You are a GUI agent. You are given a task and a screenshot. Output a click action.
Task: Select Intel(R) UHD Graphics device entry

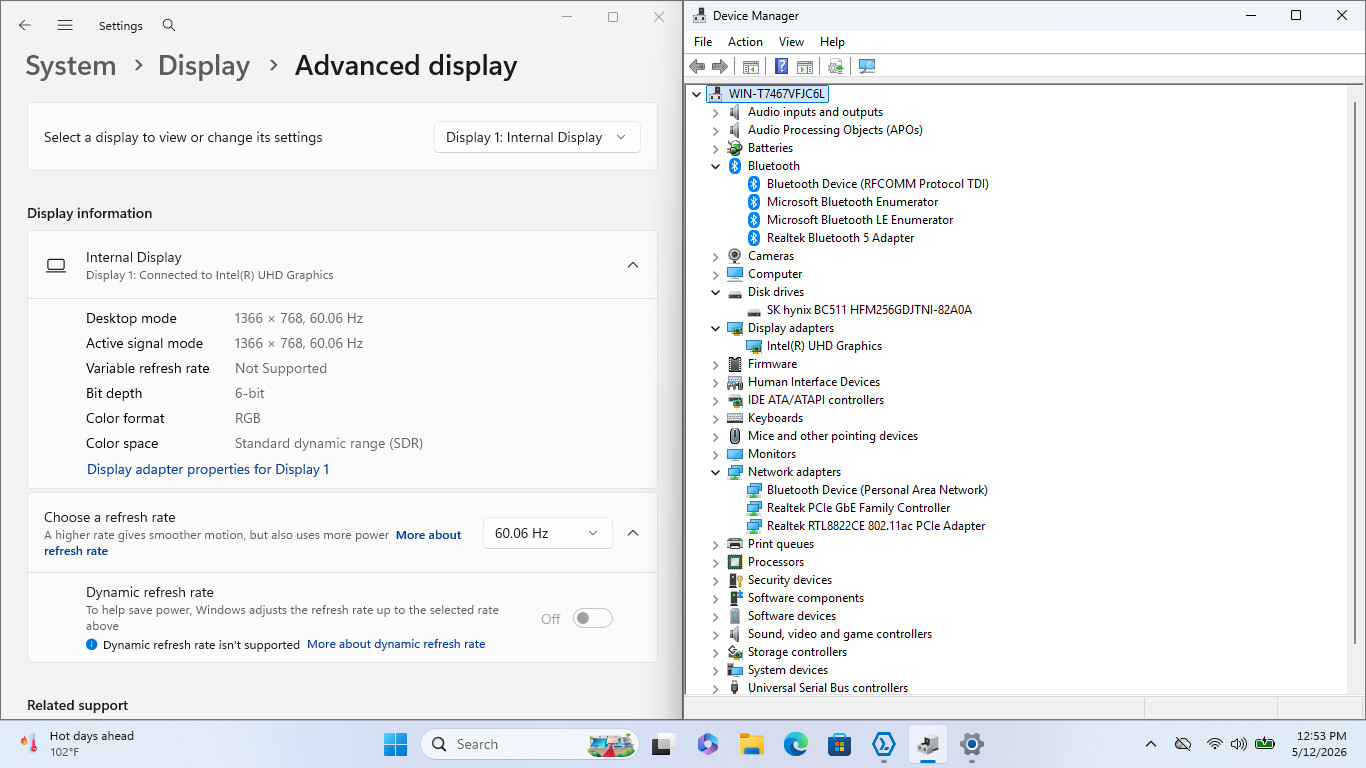[824, 346]
